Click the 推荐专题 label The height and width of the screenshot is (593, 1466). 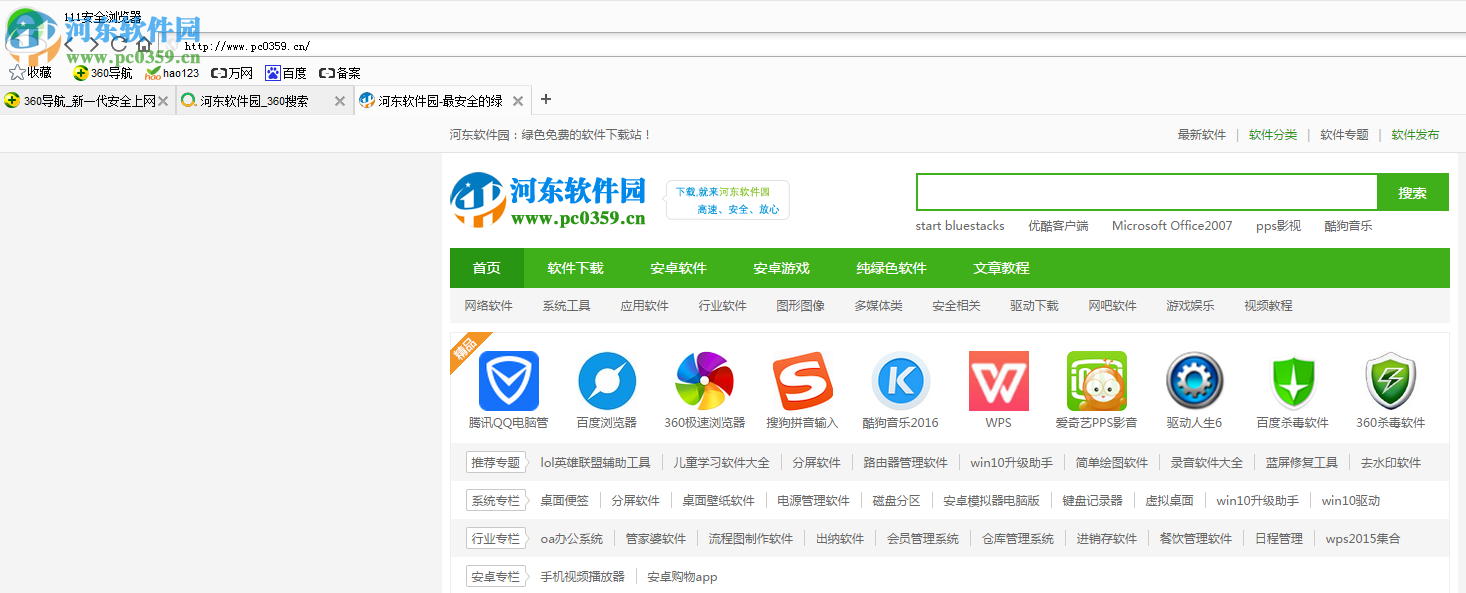point(496,463)
